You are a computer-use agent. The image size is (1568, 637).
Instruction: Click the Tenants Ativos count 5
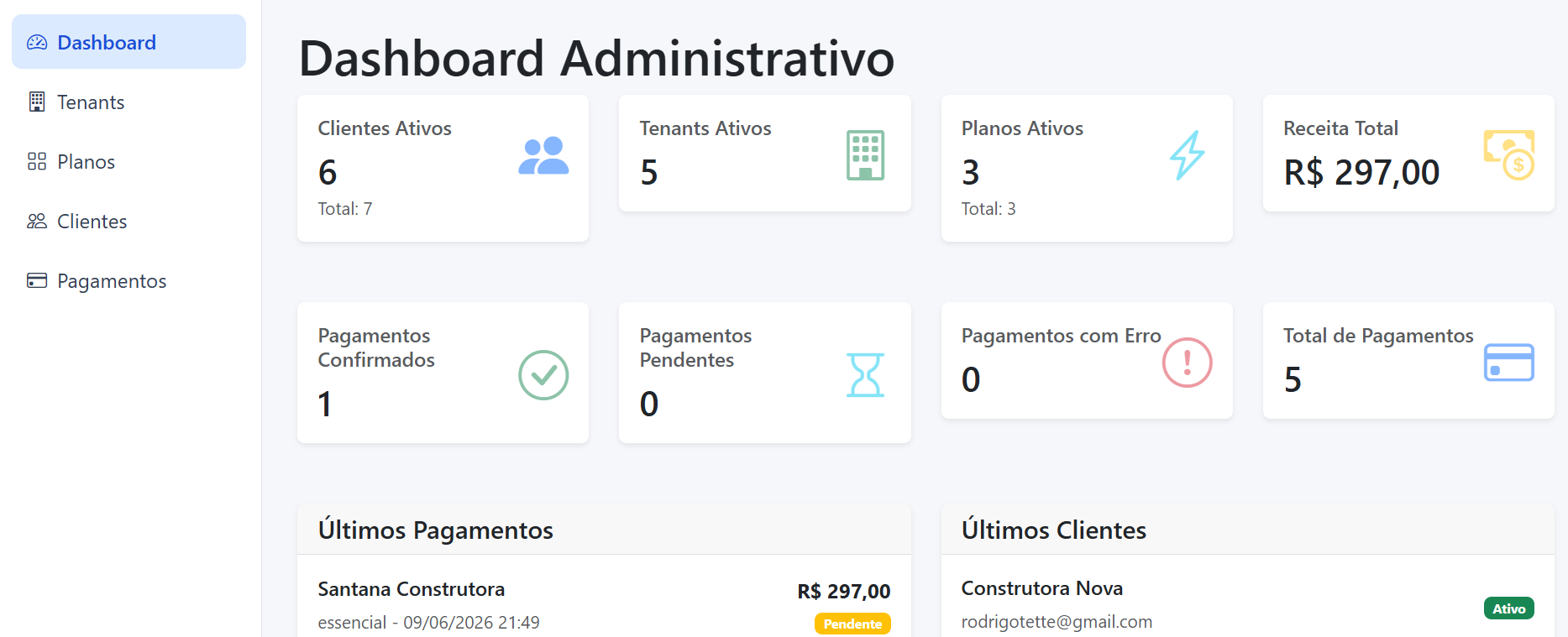pos(649,173)
